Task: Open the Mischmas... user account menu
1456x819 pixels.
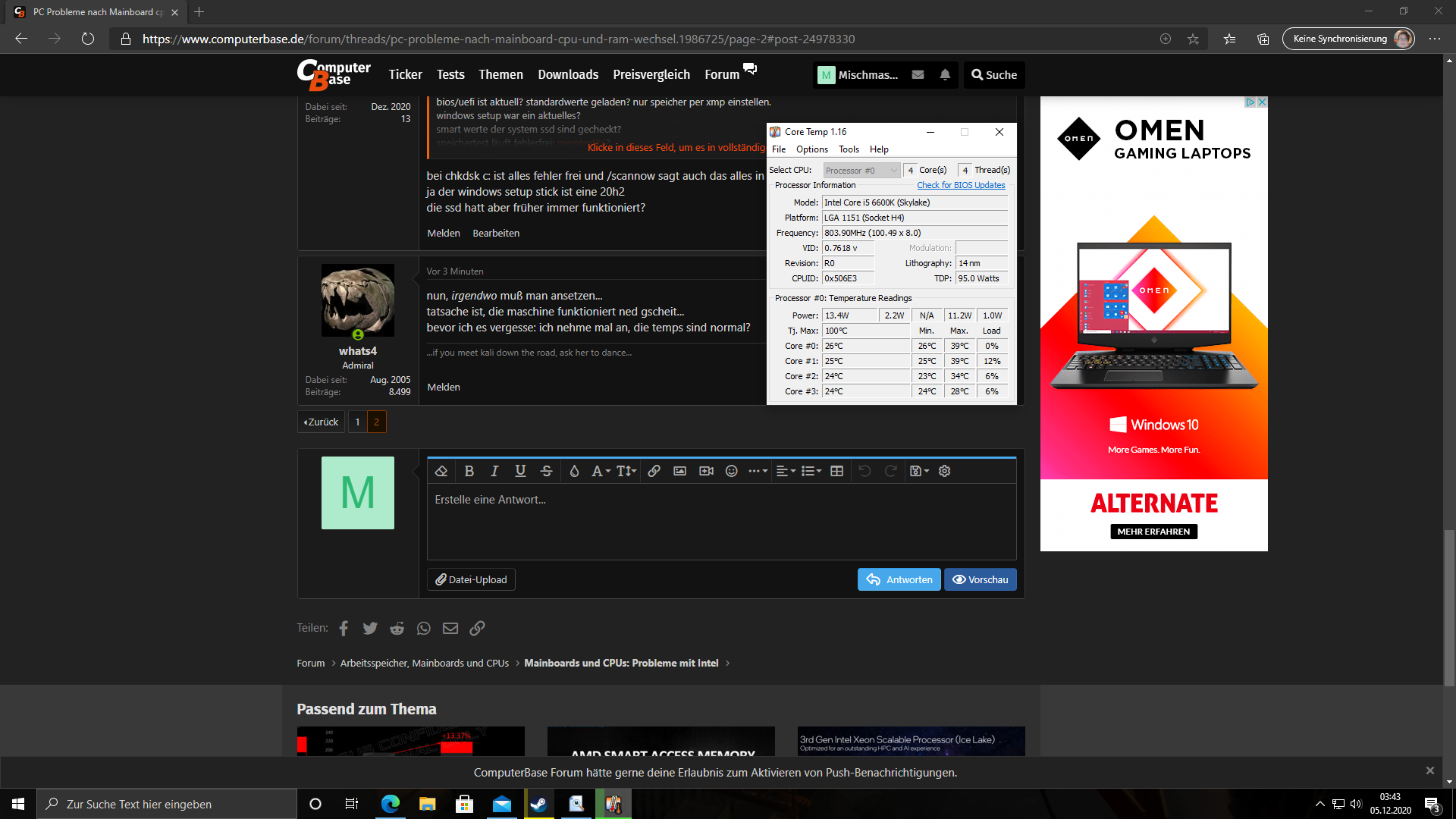Action: [x=858, y=74]
